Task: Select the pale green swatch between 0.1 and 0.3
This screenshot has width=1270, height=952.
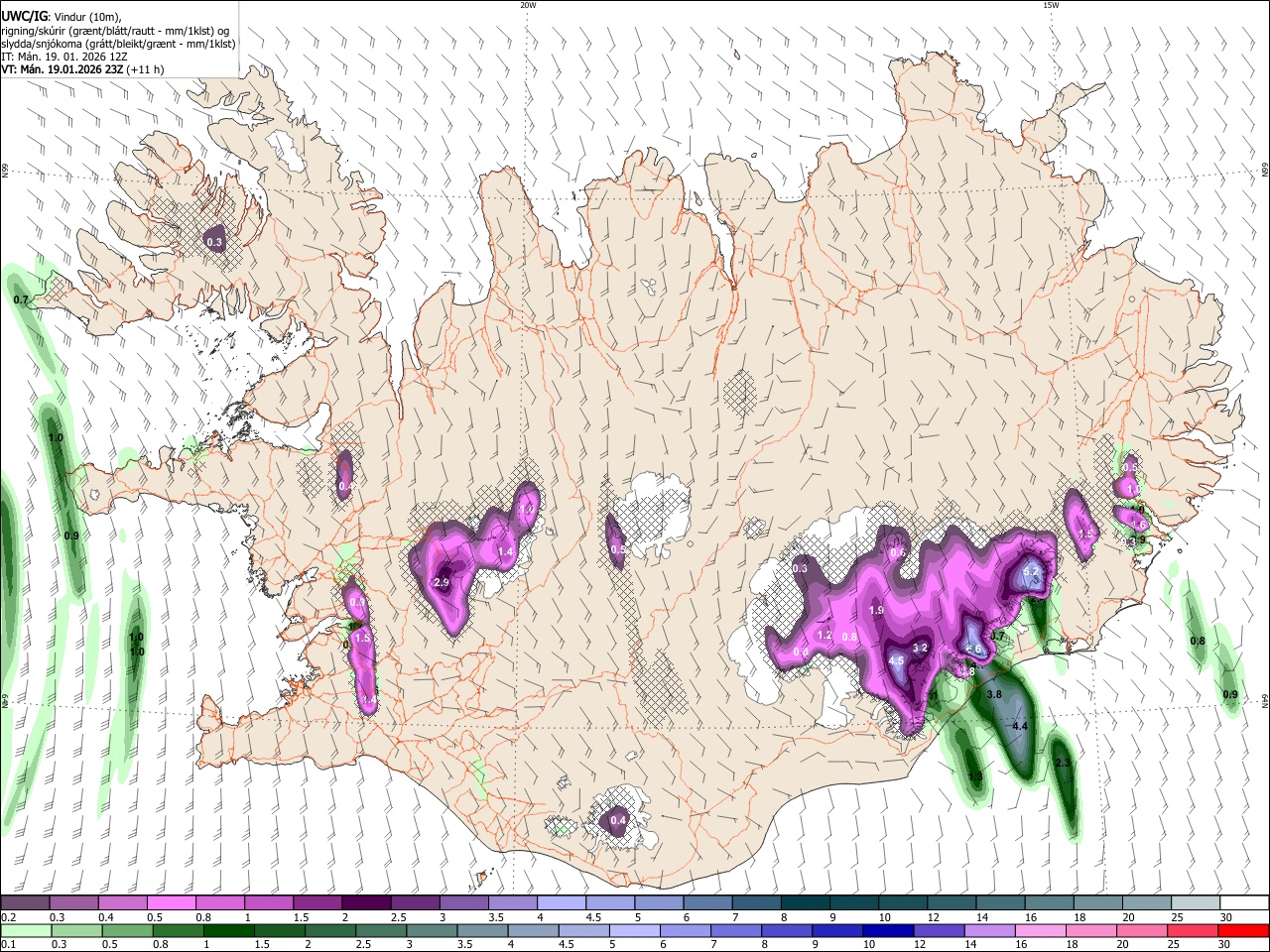Action: 26,930
